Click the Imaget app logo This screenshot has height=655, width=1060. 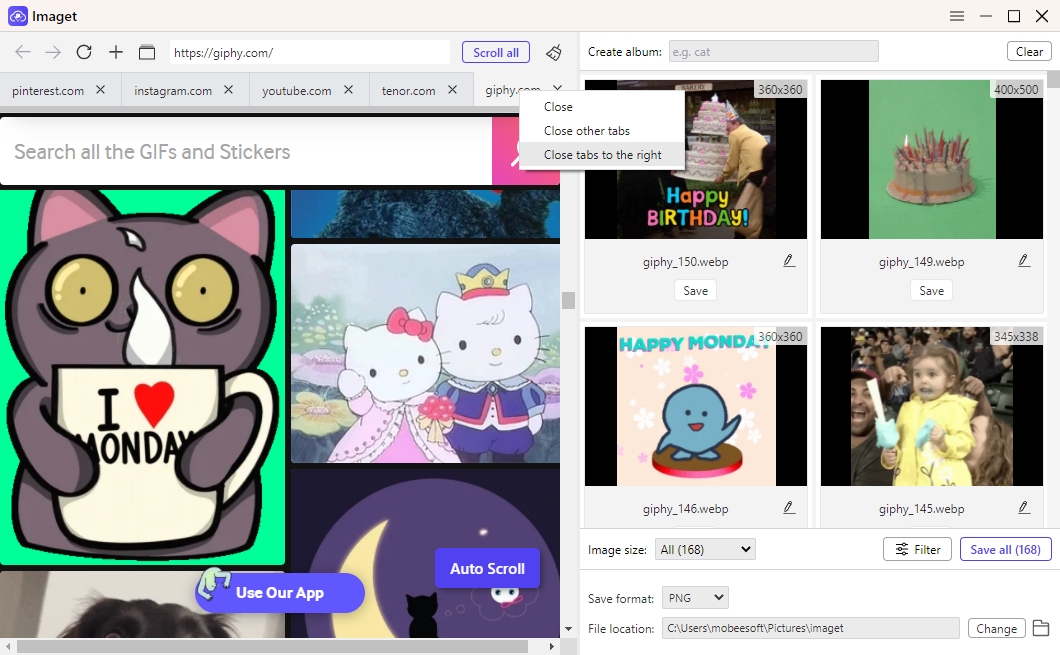pyautogui.click(x=18, y=16)
